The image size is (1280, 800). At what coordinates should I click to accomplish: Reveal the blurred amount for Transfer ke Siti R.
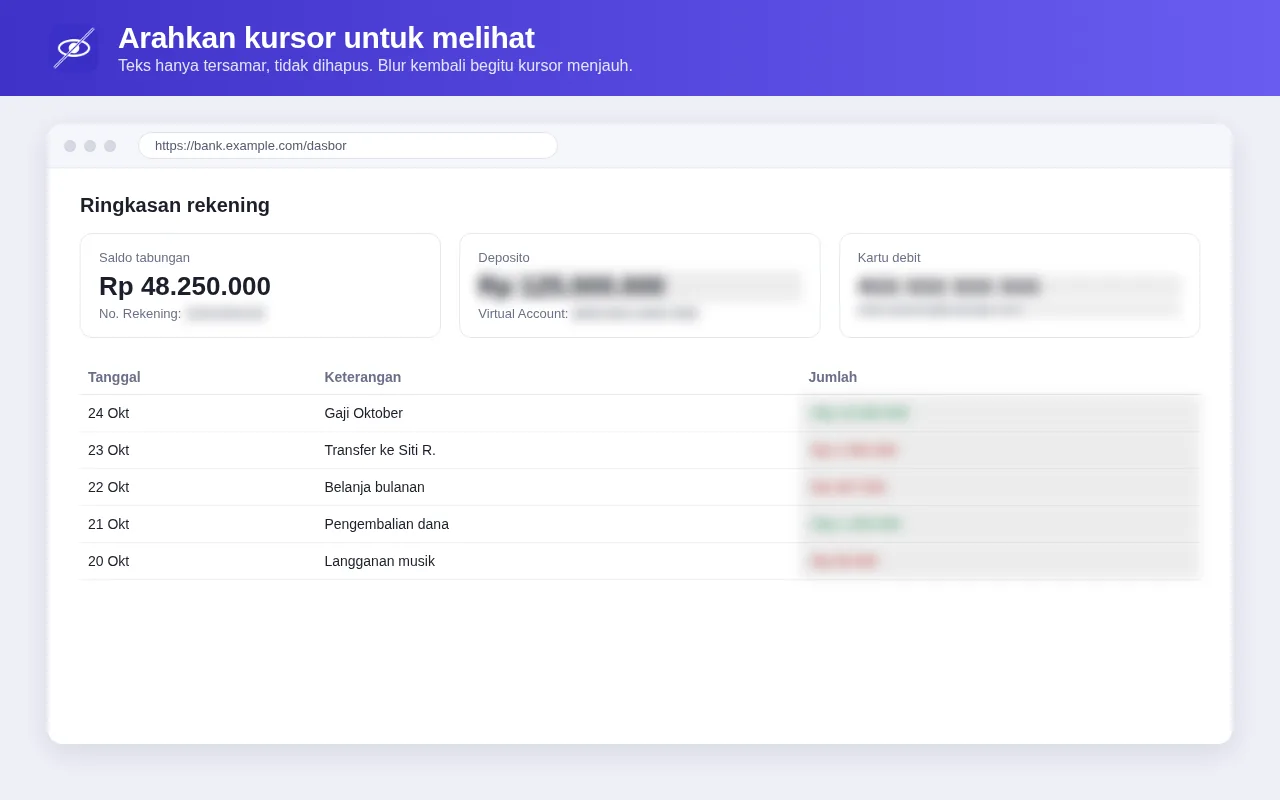[x=1000, y=450]
